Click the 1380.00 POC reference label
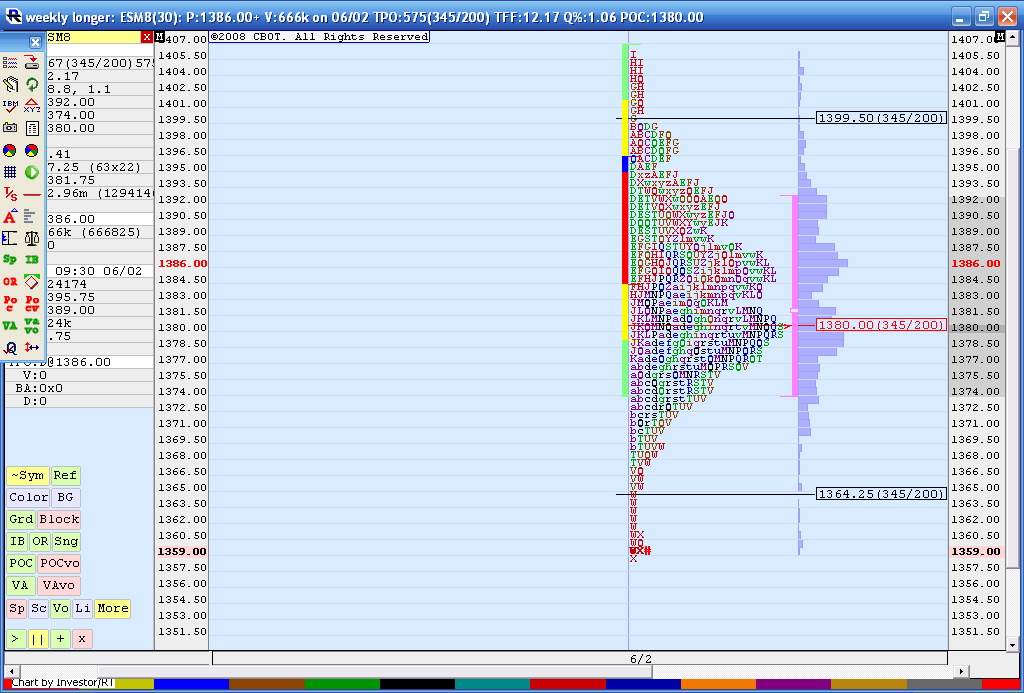Screen dimensions: 1024x693 881,325
